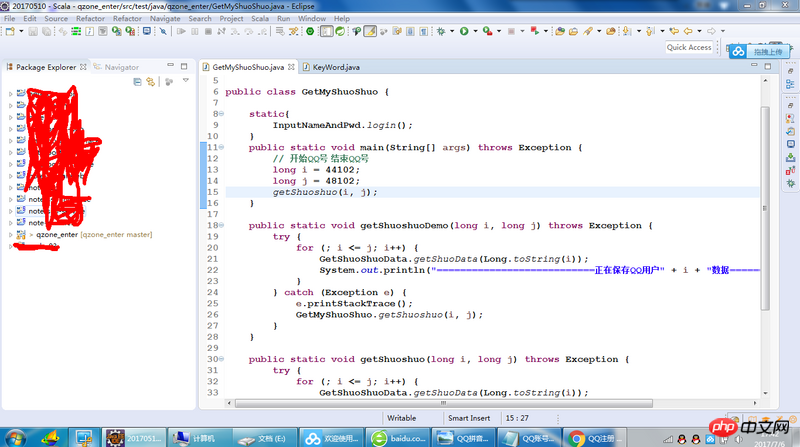800x447 pixels.
Task: Click the Collapse All icon in Package Explorer
Action: [x=137, y=82]
